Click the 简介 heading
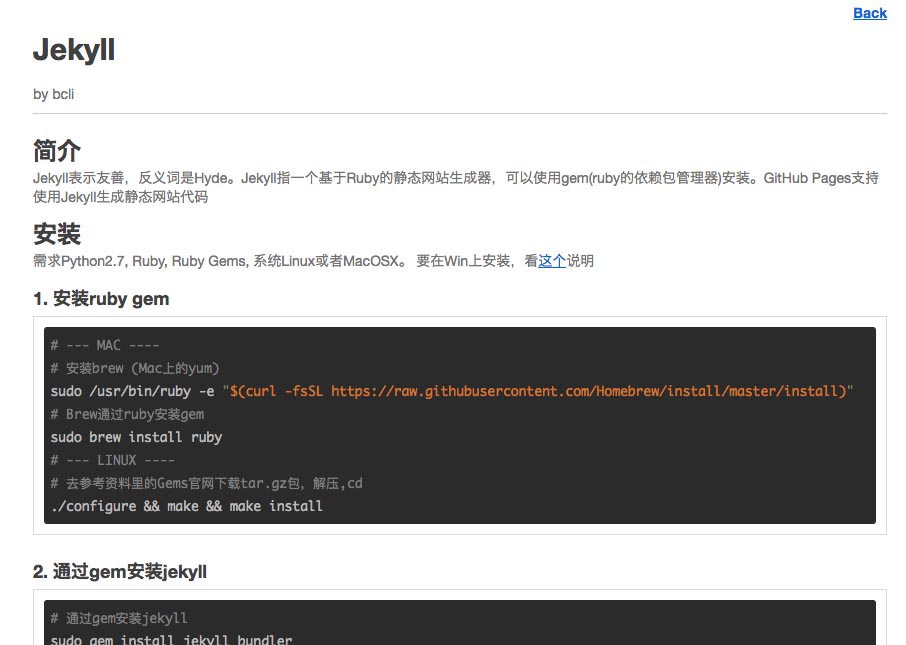906x645 pixels. 57,151
